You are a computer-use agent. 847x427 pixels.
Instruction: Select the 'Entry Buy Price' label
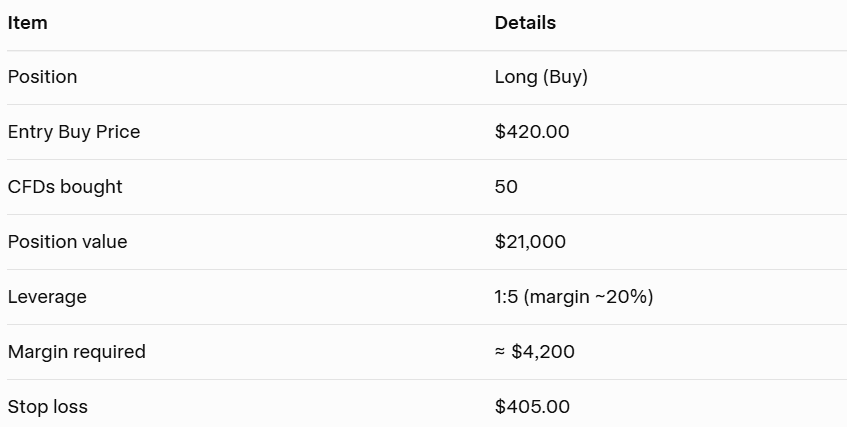tap(74, 132)
